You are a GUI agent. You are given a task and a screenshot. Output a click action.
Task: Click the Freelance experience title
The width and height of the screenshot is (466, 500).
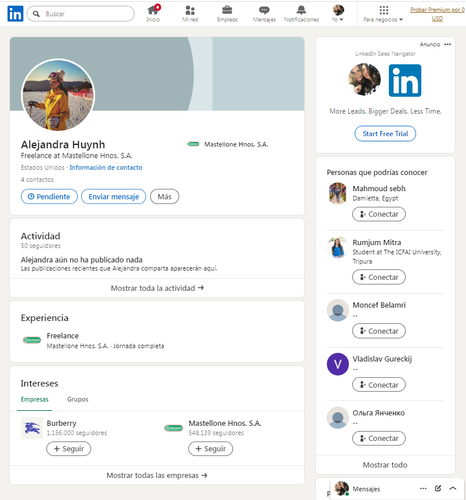click(63, 336)
